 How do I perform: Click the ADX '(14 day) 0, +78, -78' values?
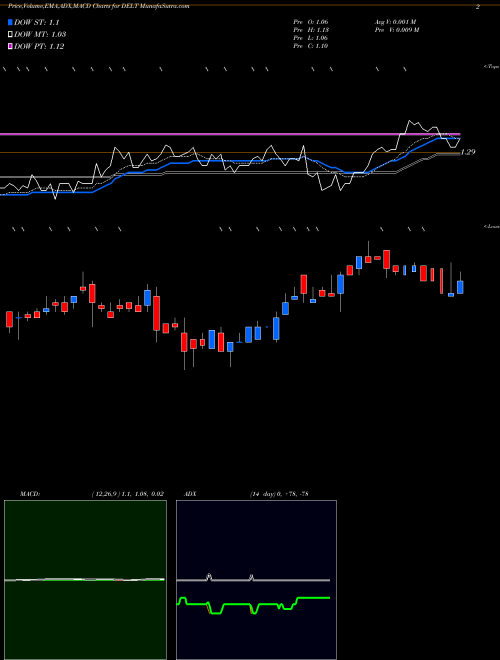(279, 494)
